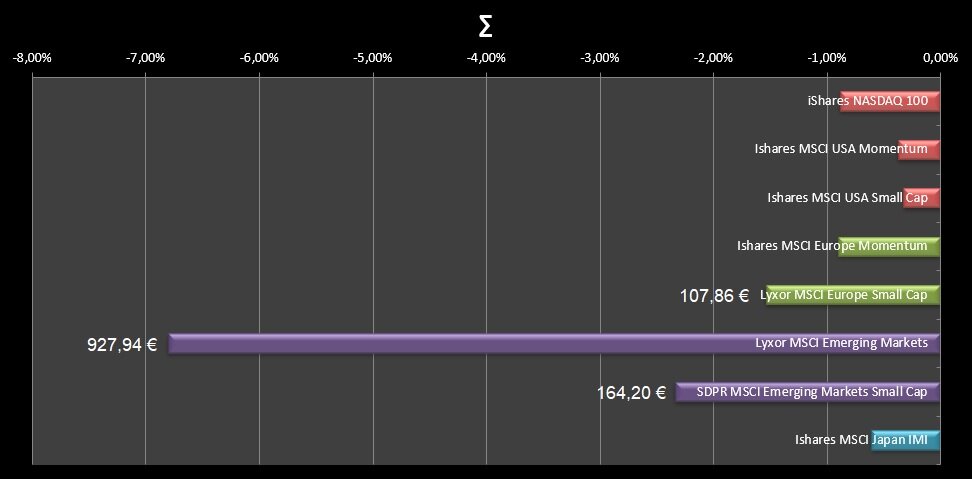This screenshot has height=479, width=972.
Task: Select the 927,94 € data label
Action: tap(123, 345)
